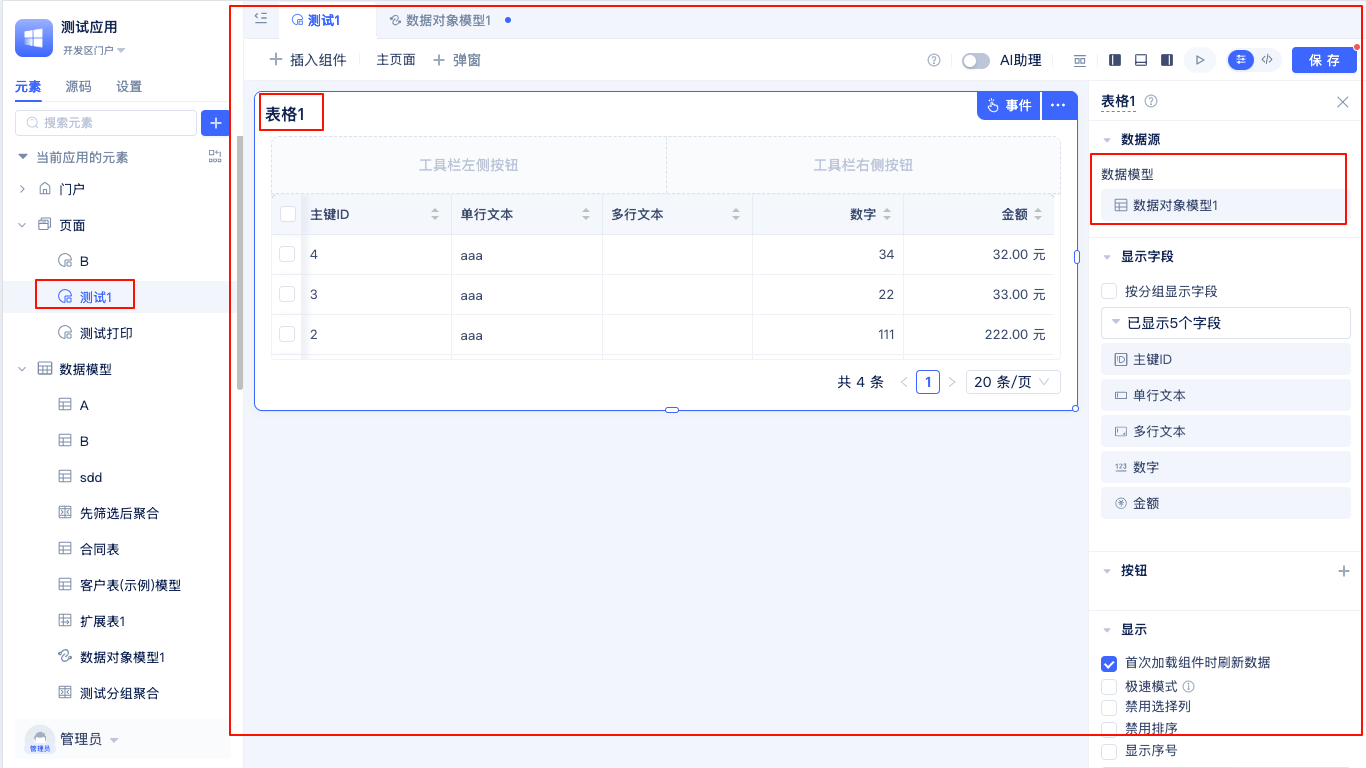Click the QR-like icon next to 当前应用的元素
The width and height of the screenshot is (1366, 768).
point(215,156)
